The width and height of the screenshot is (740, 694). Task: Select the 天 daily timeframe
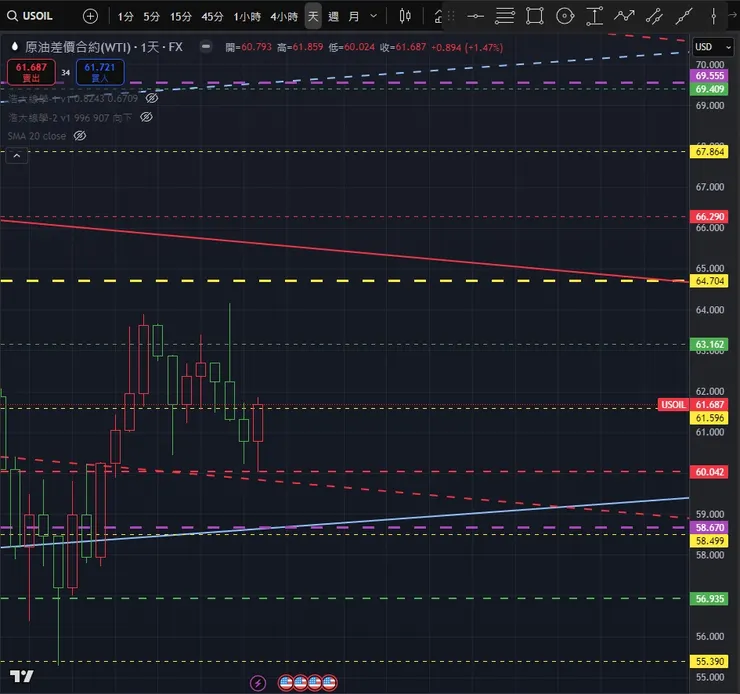313,17
